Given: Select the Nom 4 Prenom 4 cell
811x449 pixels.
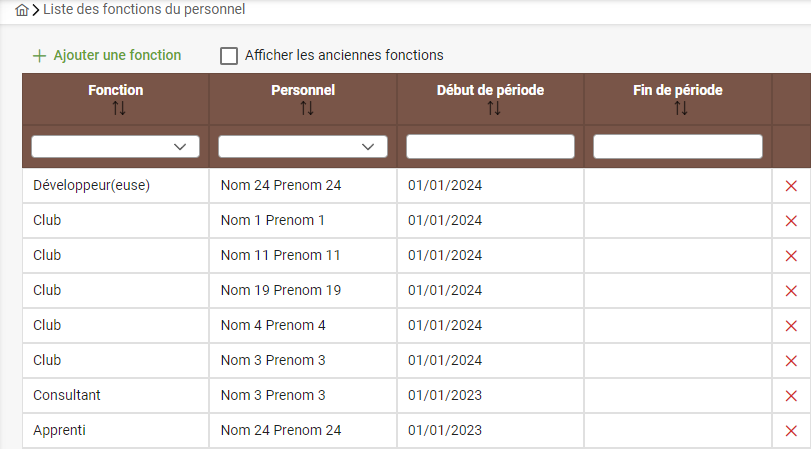Looking at the screenshot, I should [x=303, y=325].
